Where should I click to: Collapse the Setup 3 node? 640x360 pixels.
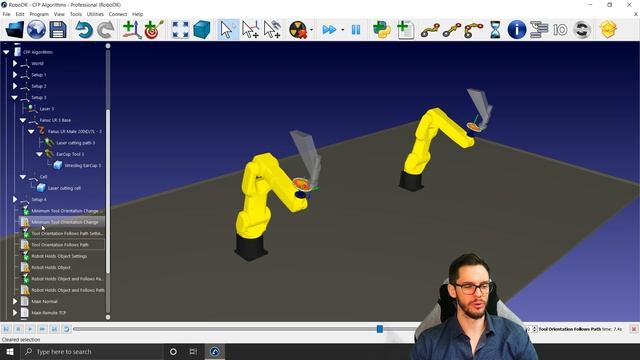click(15, 98)
